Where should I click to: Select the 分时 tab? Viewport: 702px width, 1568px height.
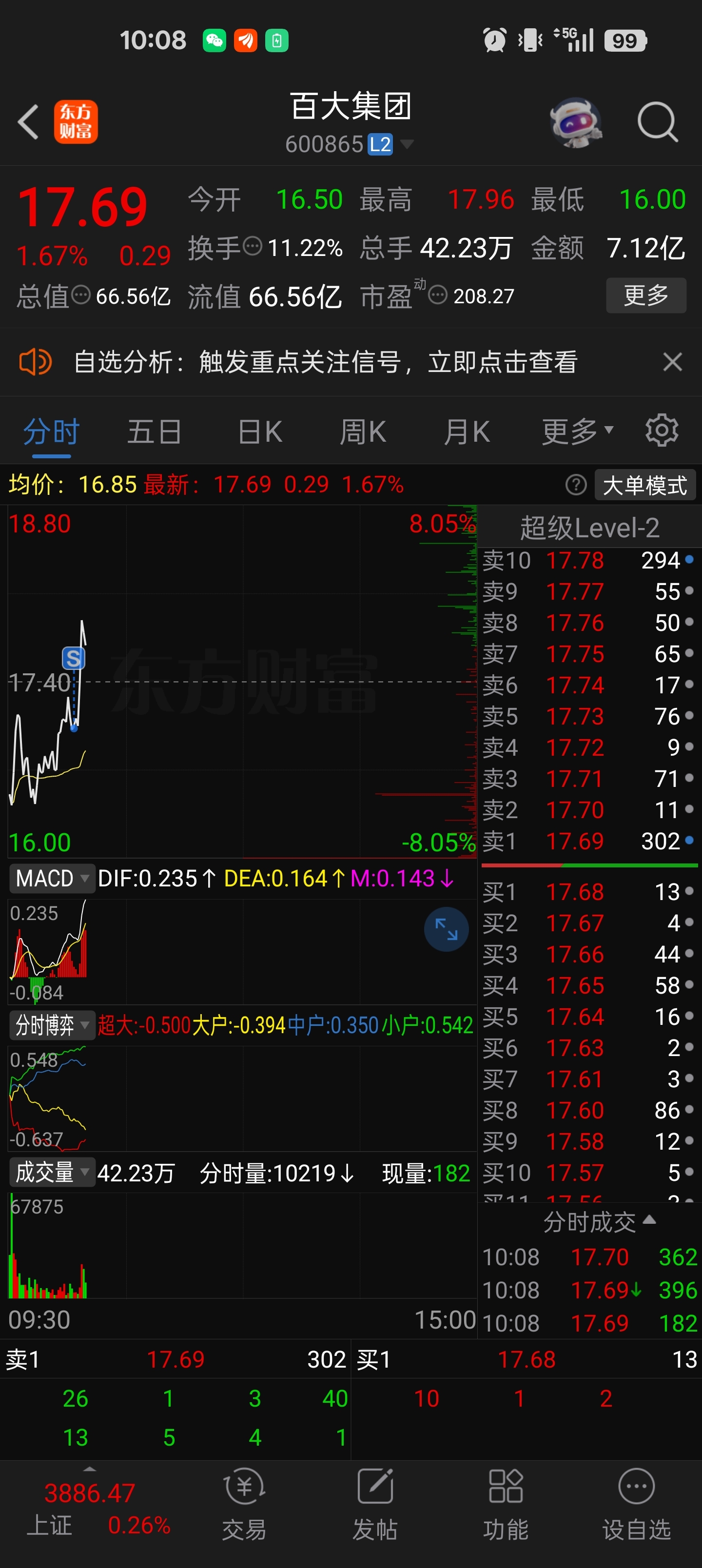coord(52,431)
